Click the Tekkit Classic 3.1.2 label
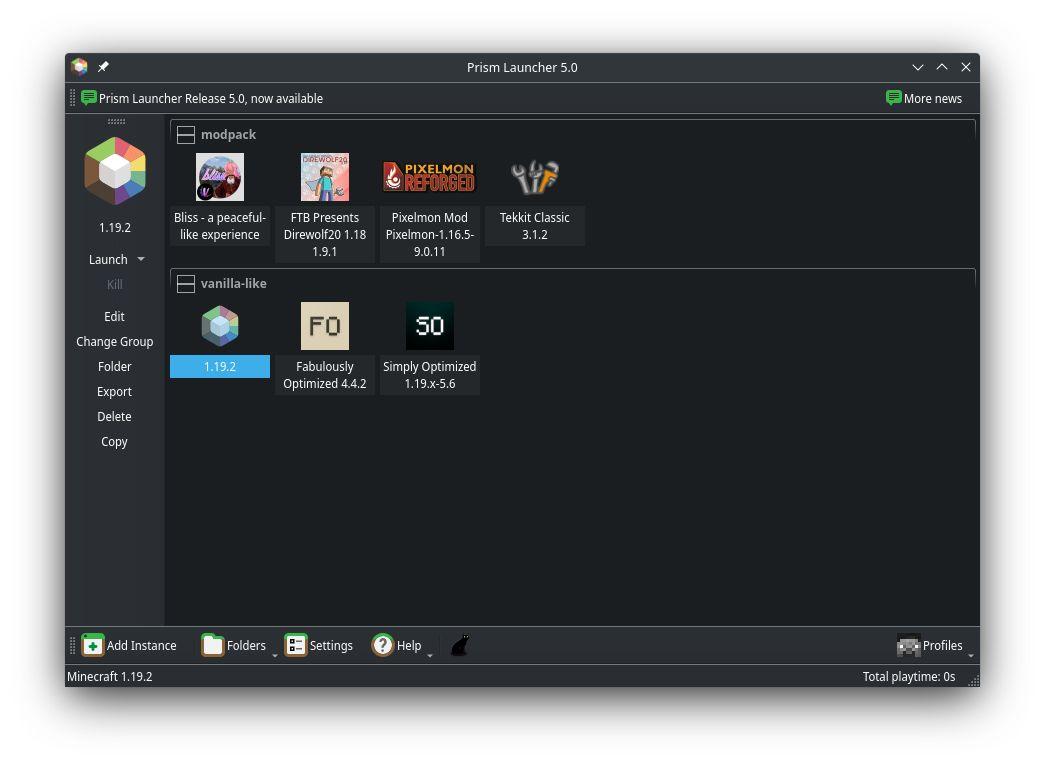Viewport: 1045px width, 764px height. tap(534, 226)
